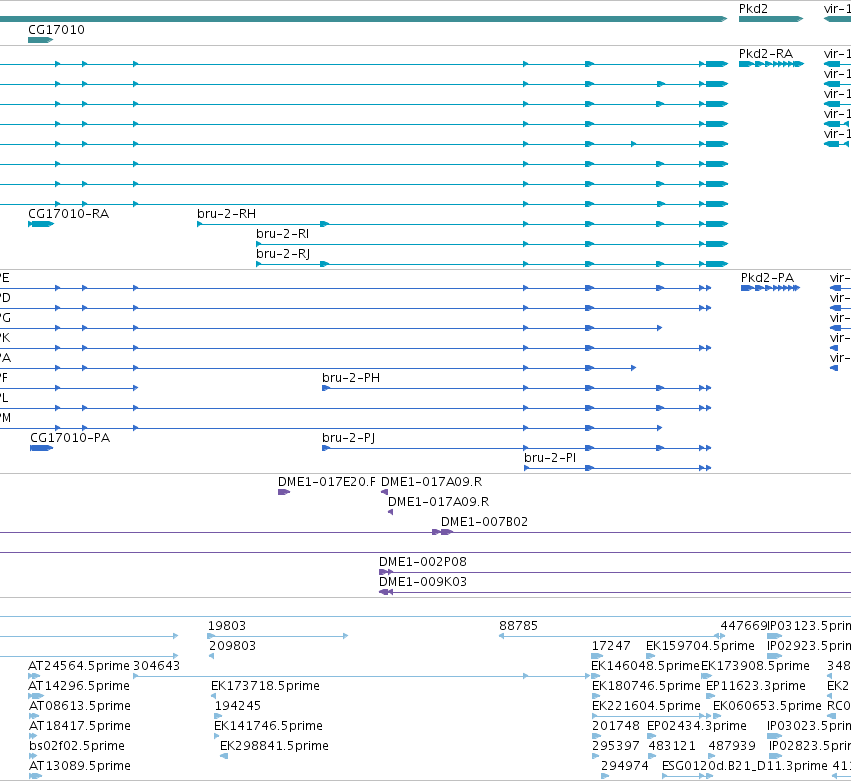Select the EK173718.5prime EST label
The height and width of the screenshot is (781, 851).
tap(265, 686)
